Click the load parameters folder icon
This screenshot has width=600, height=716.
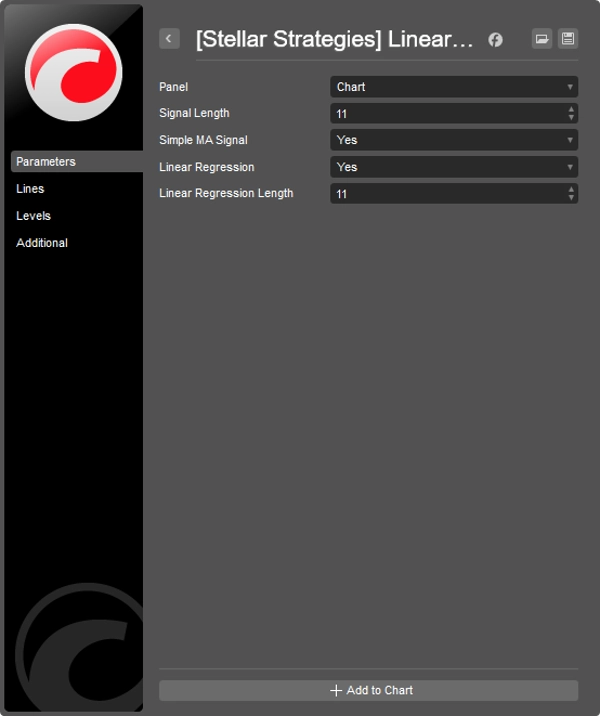click(541, 39)
